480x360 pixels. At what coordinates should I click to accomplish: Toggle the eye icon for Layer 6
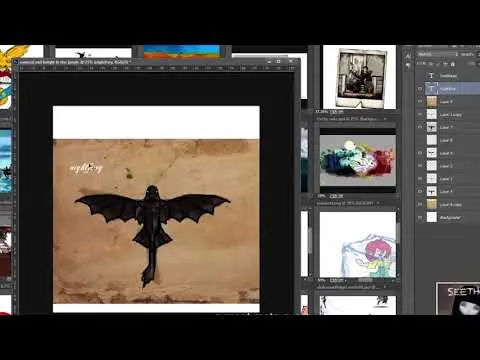click(420, 153)
